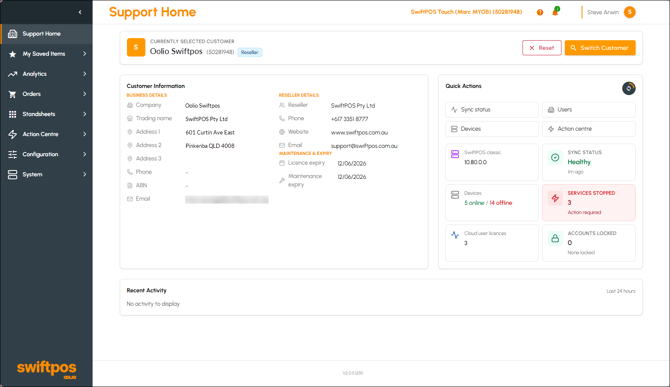Open the Analytics menu

click(x=46, y=74)
